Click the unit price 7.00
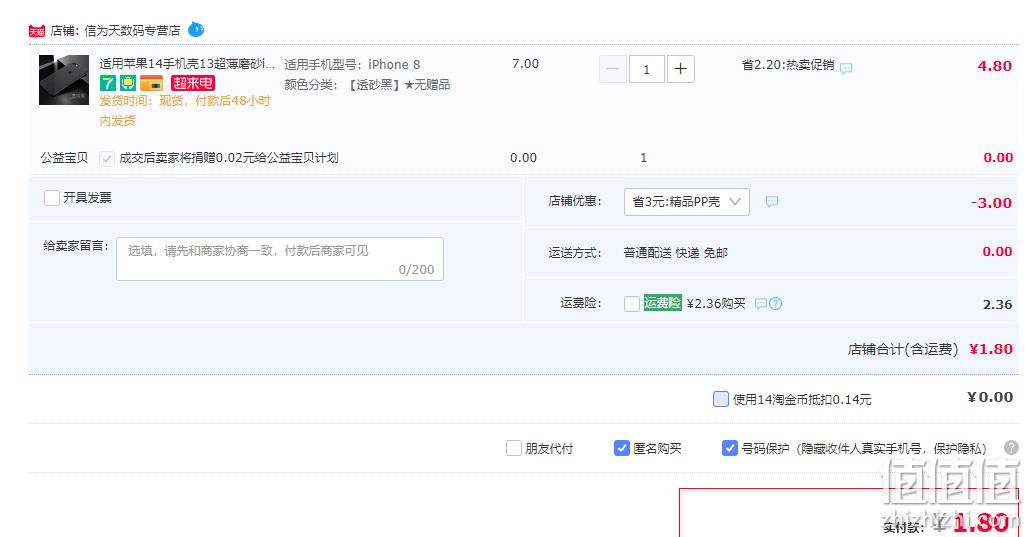Image resolution: width=1030 pixels, height=537 pixels. [526, 64]
